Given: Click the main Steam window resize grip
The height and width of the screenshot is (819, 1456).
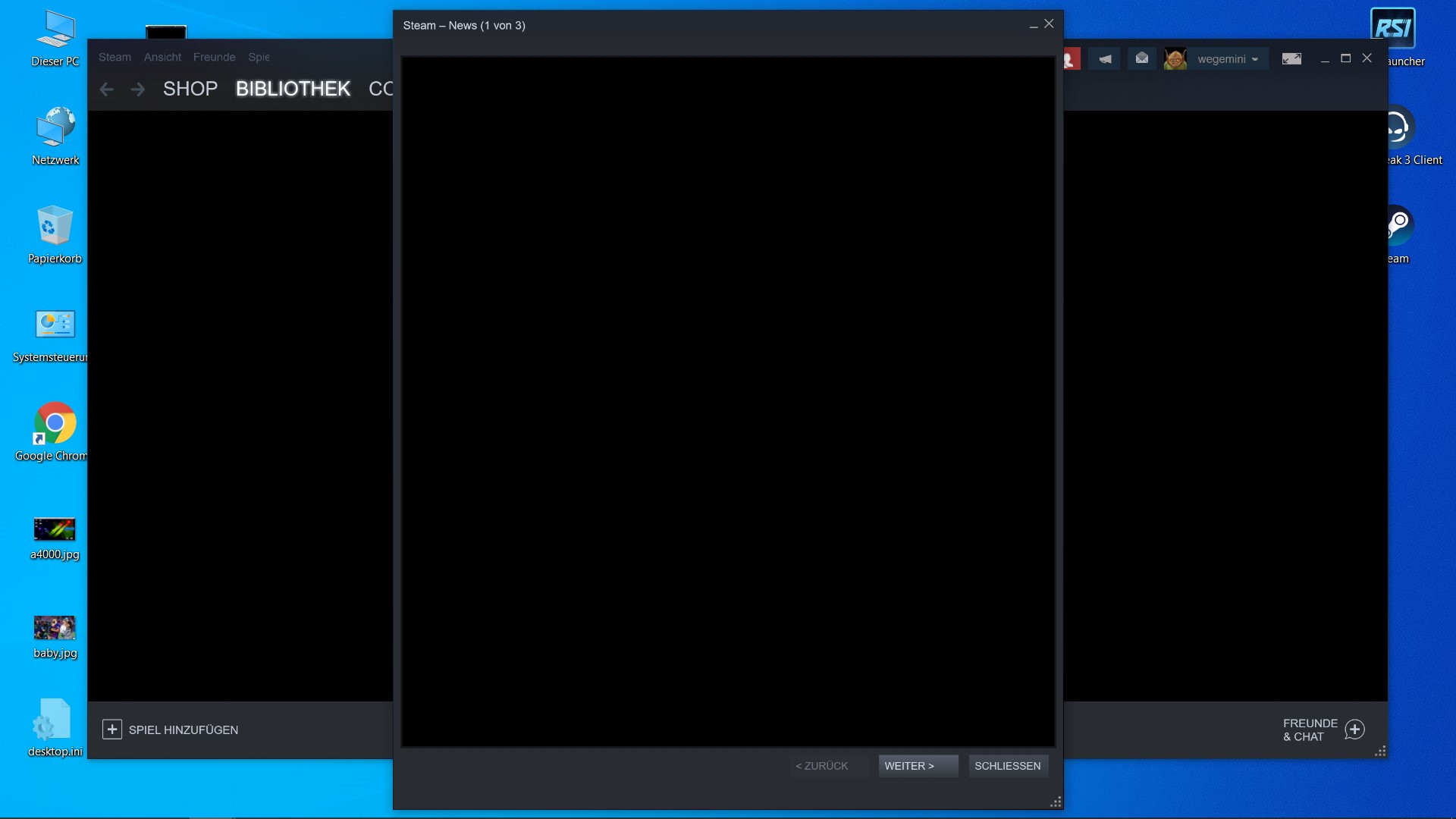Looking at the screenshot, I should 1381,751.
